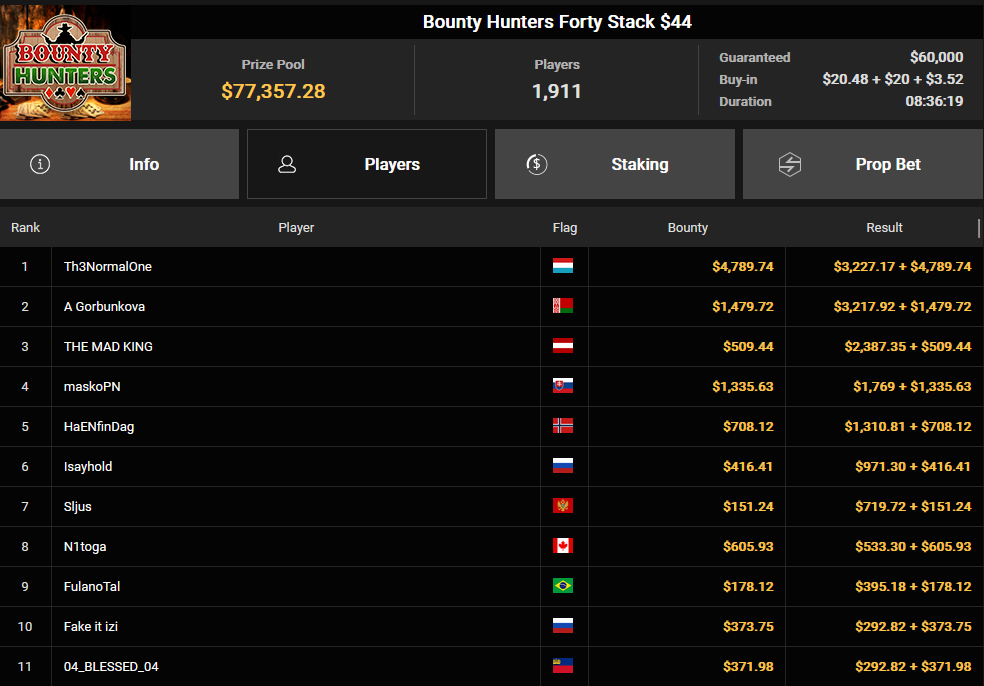Select player THE MAD KING
The image size is (984, 686).
click(x=108, y=346)
